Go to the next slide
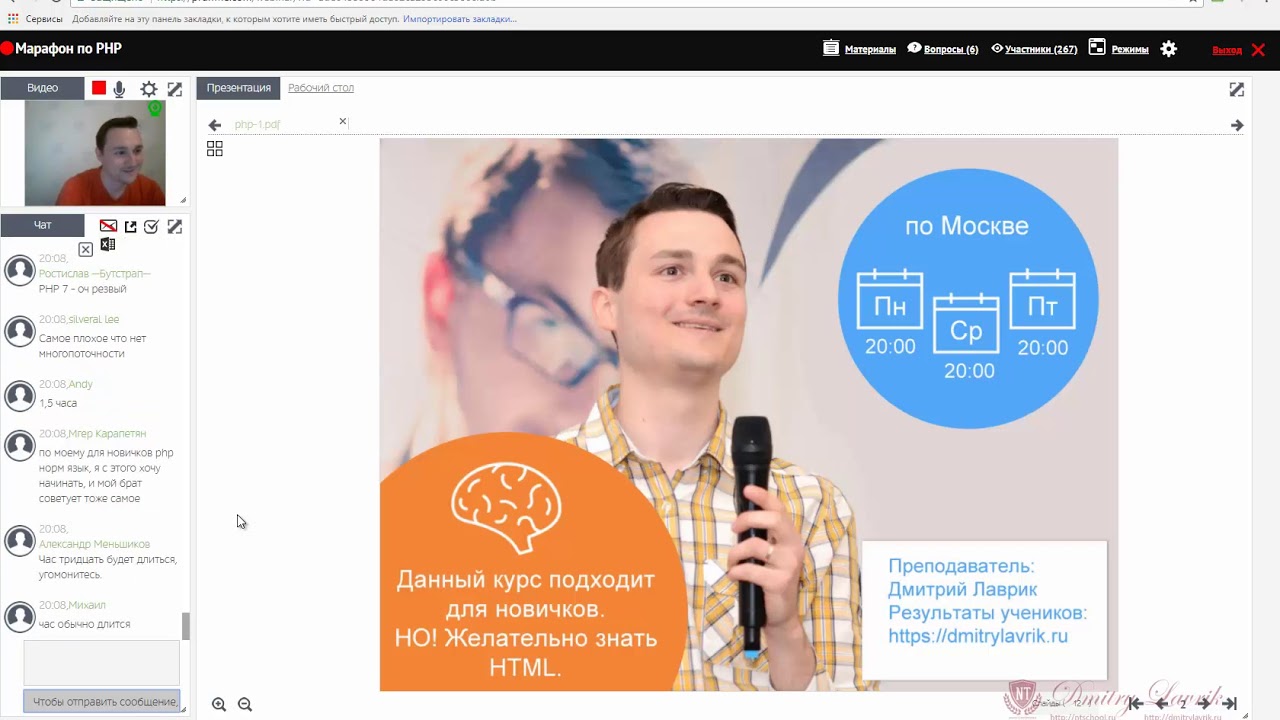The image size is (1280, 720). [1204, 703]
